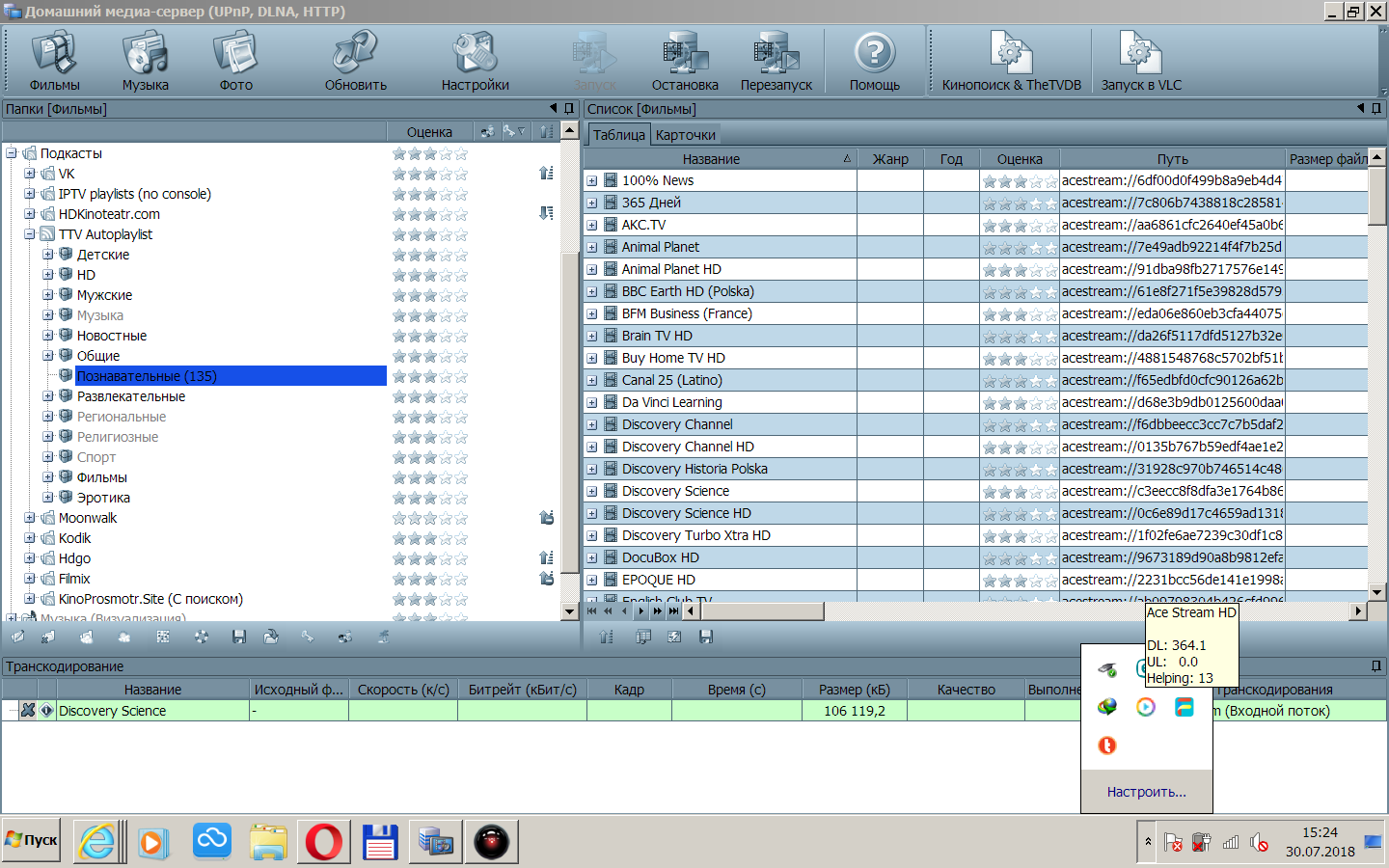Open Кинопоиск & TheTVDB tool
Image resolution: width=1389 pixels, height=868 pixels.
pos(1011,60)
